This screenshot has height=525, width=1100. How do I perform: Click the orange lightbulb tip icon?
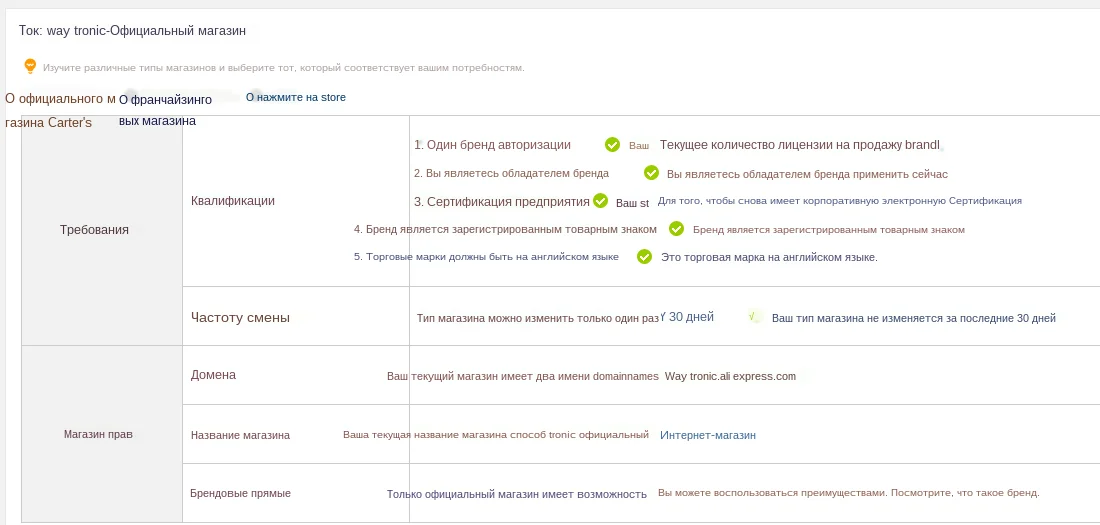pos(30,66)
